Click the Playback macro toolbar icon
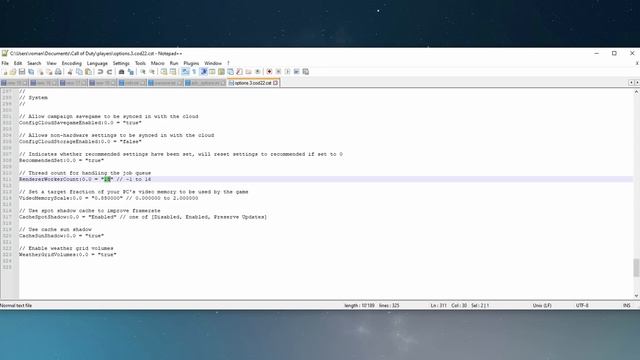The height and width of the screenshot is (360, 640). pos(287,72)
